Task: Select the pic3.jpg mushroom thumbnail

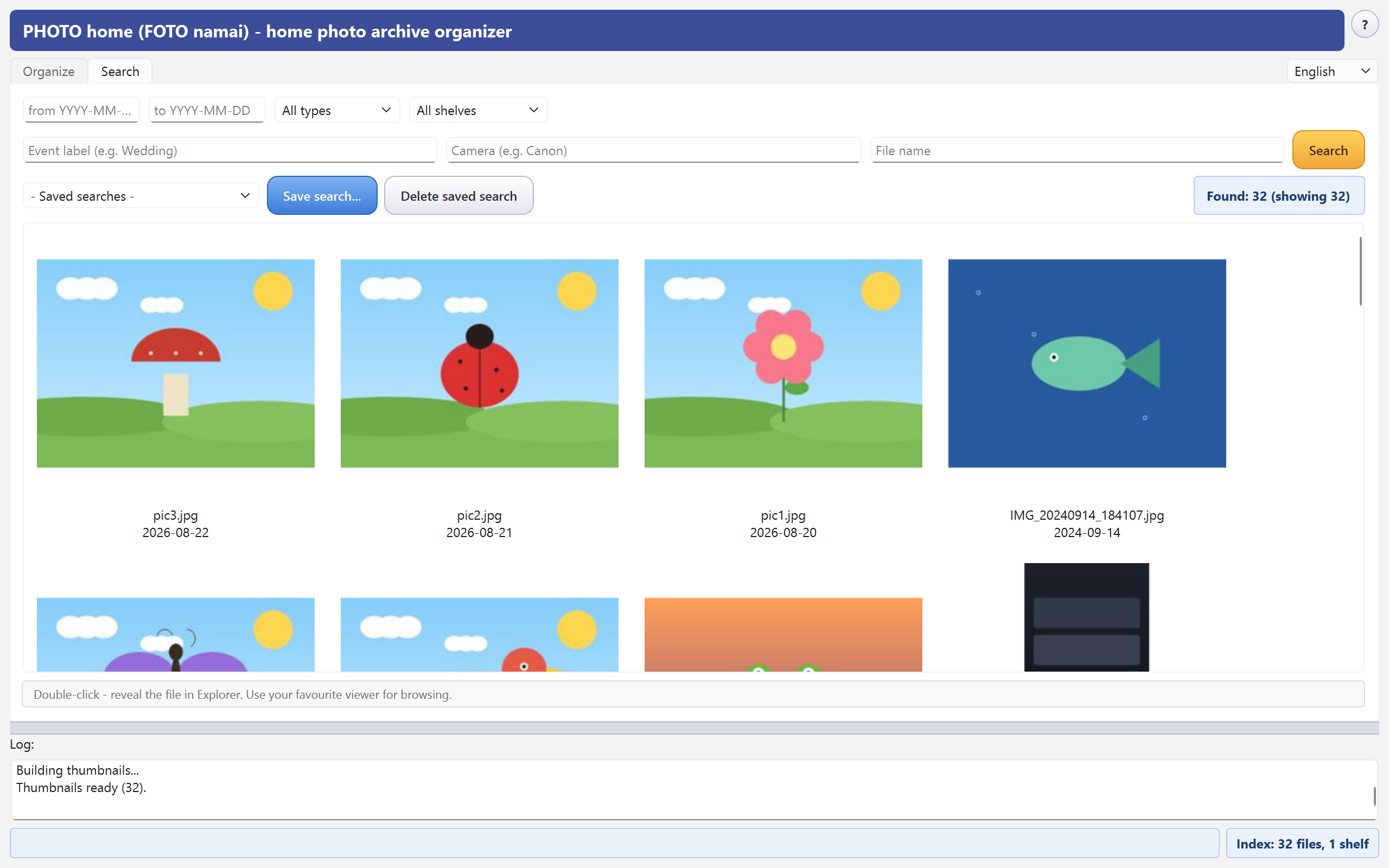Action: click(x=176, y=363)
